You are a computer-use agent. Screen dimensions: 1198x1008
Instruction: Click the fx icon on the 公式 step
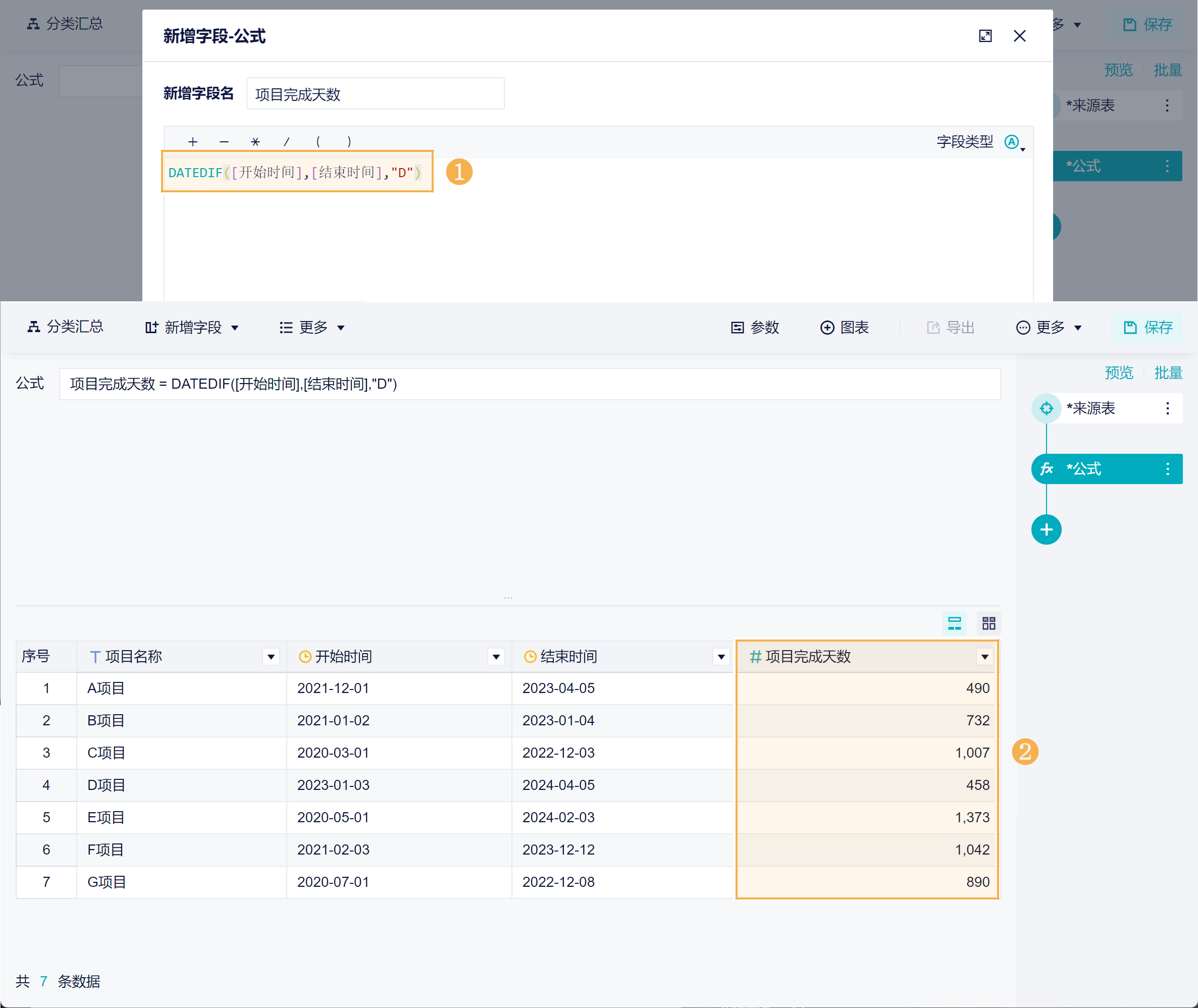(1046, 469)
